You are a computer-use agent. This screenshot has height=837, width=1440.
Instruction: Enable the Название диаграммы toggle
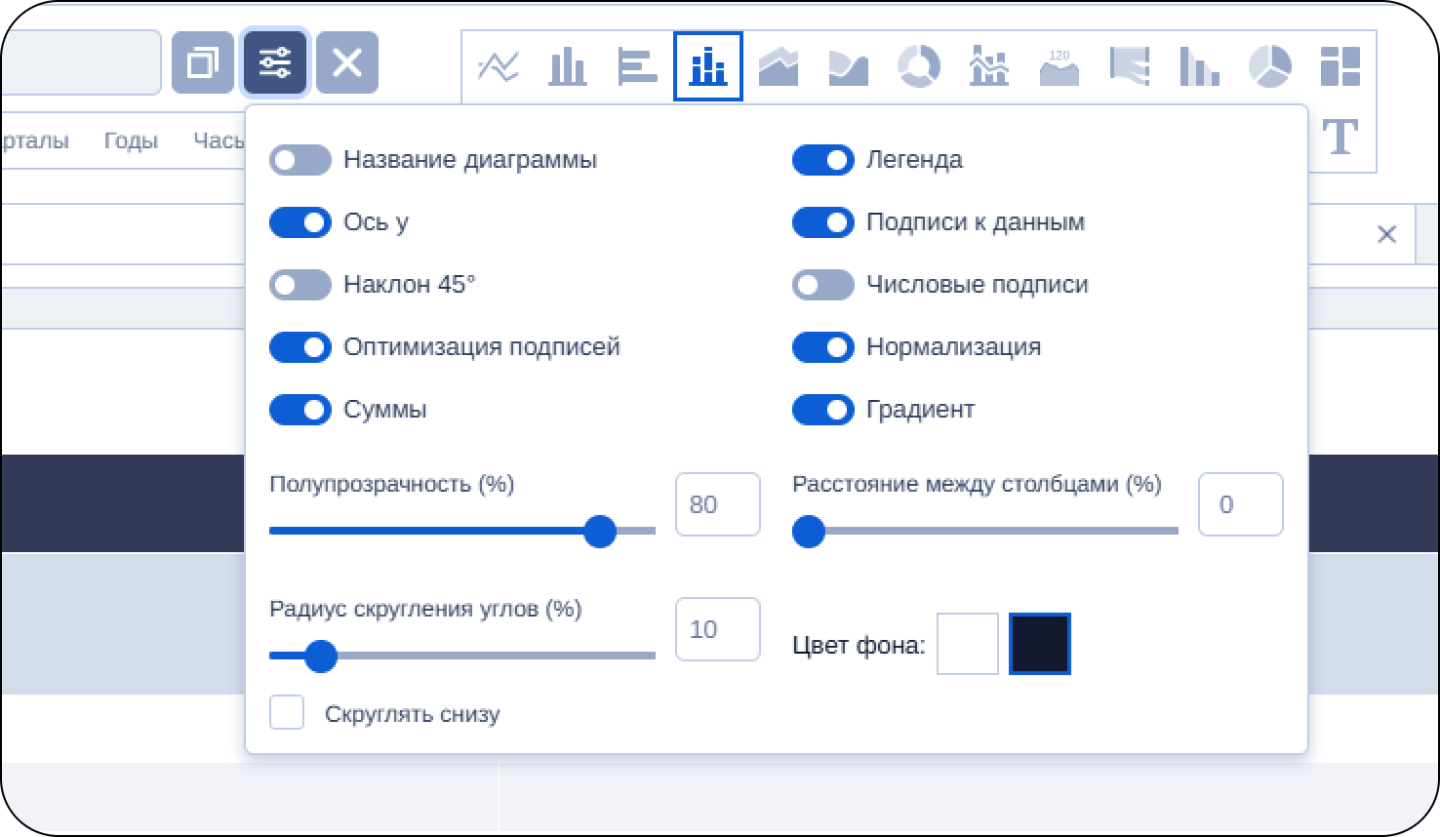(300, 160)
